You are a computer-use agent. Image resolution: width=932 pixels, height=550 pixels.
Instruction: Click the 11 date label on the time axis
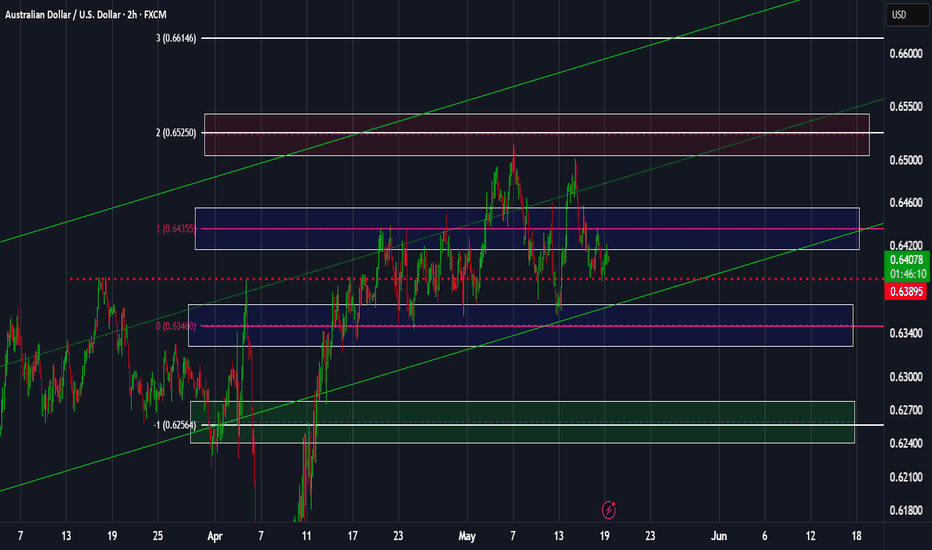pyautogui.click(x=306, y=536)
